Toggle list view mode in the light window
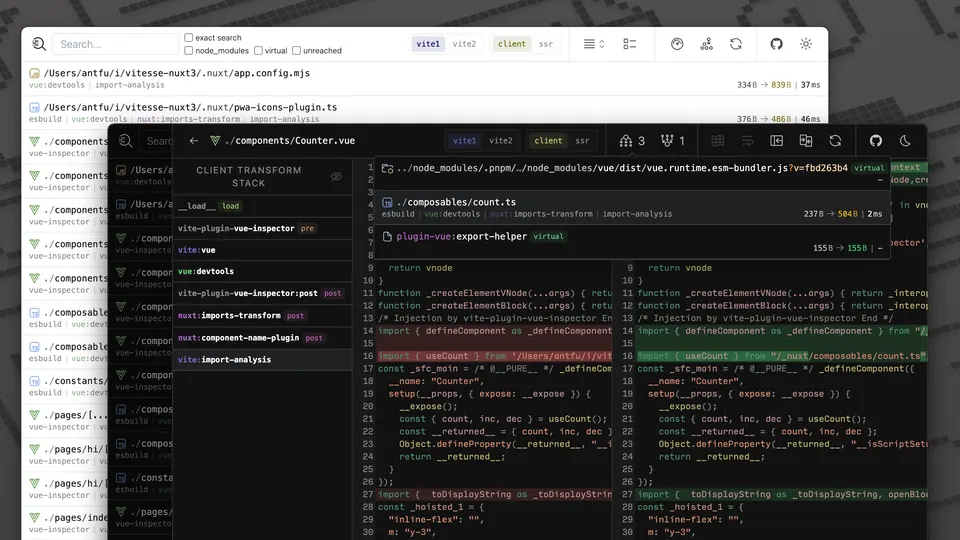 [x=629, y=44]
